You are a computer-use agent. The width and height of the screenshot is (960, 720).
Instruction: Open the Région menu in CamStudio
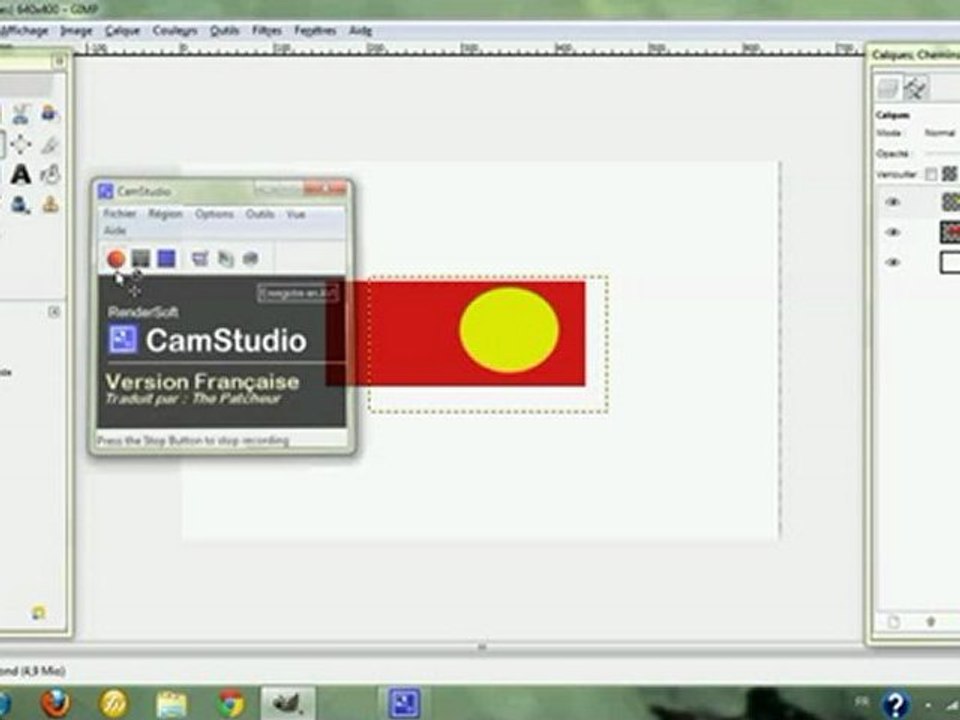pos(166,214)
